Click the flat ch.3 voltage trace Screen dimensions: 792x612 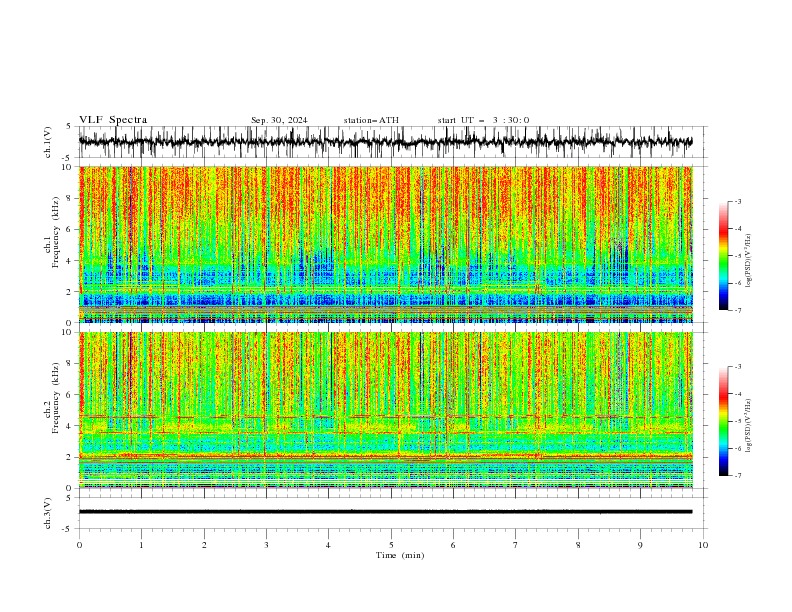pos(385,512)
